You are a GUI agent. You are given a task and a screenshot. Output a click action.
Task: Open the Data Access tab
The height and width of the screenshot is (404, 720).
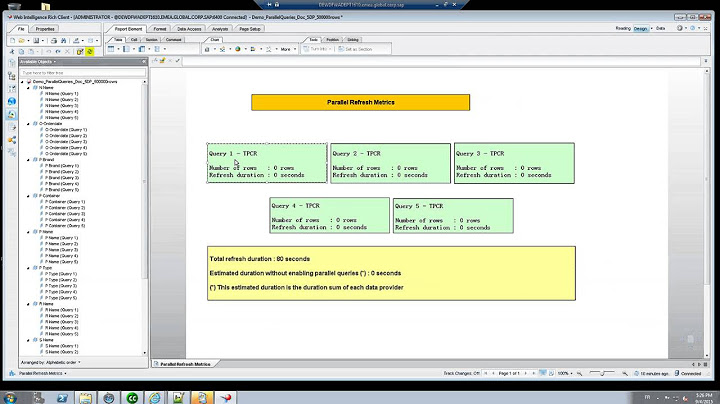[189, 29]
